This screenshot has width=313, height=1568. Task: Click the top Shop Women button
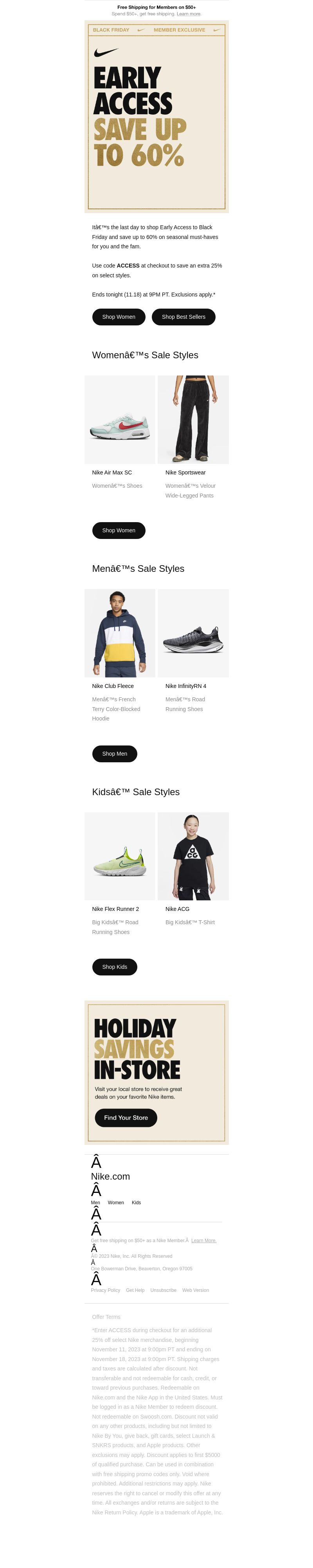point(119,316)
